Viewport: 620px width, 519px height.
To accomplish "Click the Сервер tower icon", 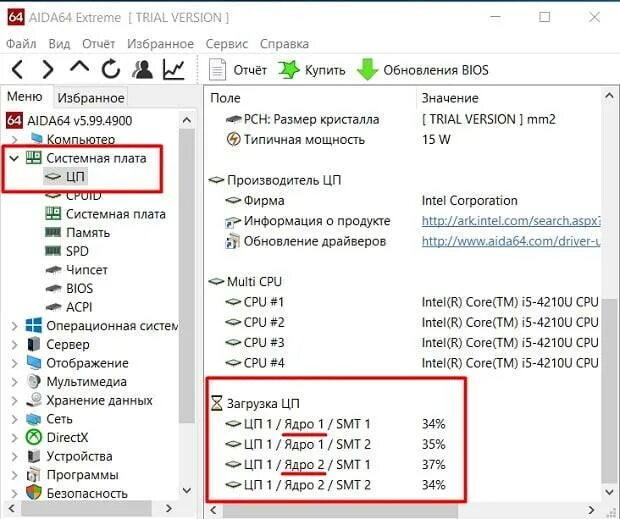I will [x=34, y=344].
